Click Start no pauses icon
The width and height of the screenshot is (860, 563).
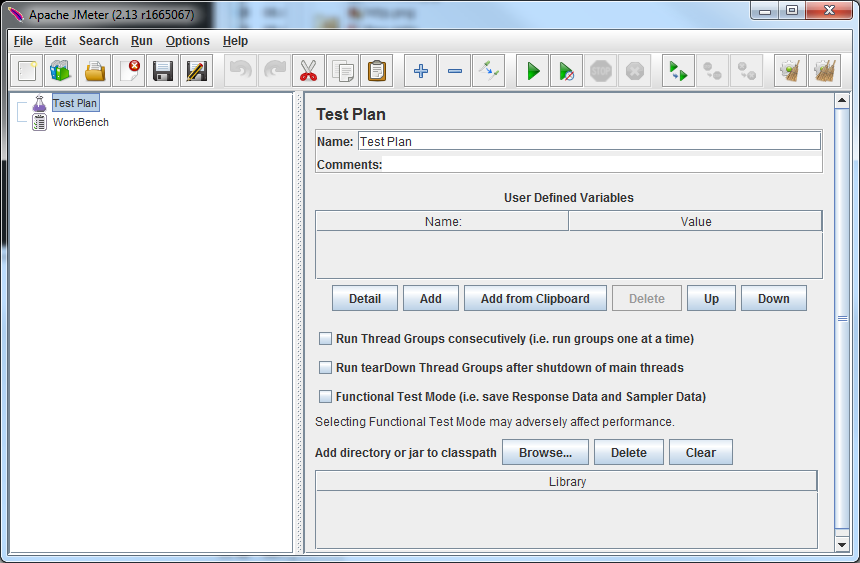click(x=567, y=71)
